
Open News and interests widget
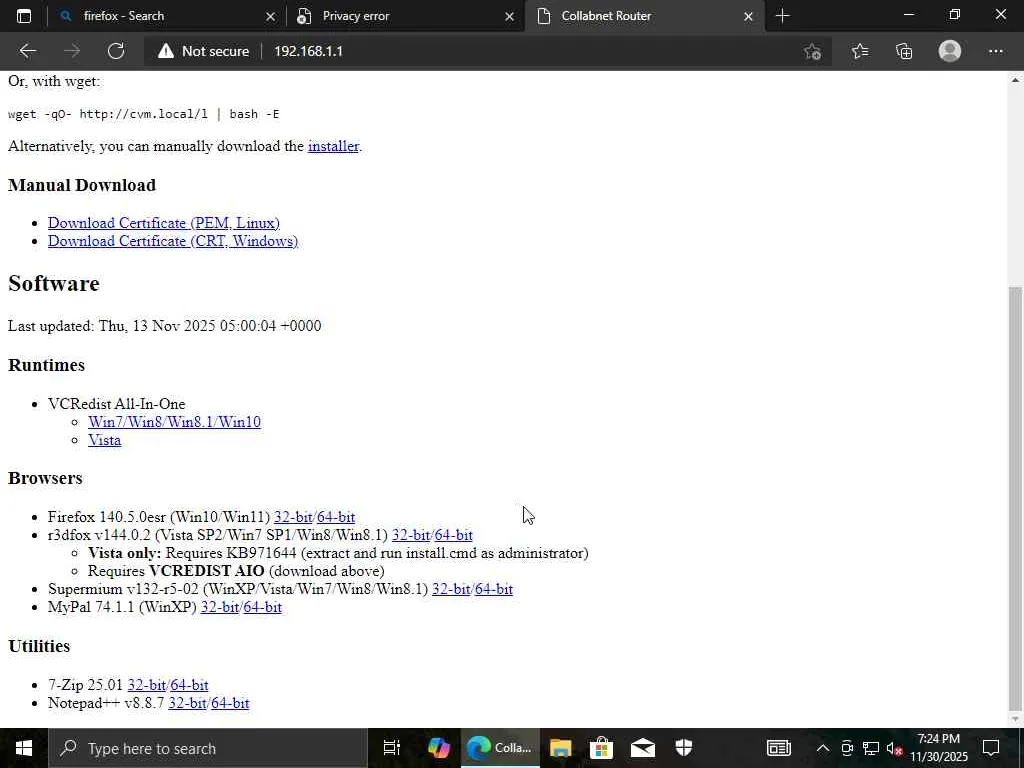click(x=778, y=748)
